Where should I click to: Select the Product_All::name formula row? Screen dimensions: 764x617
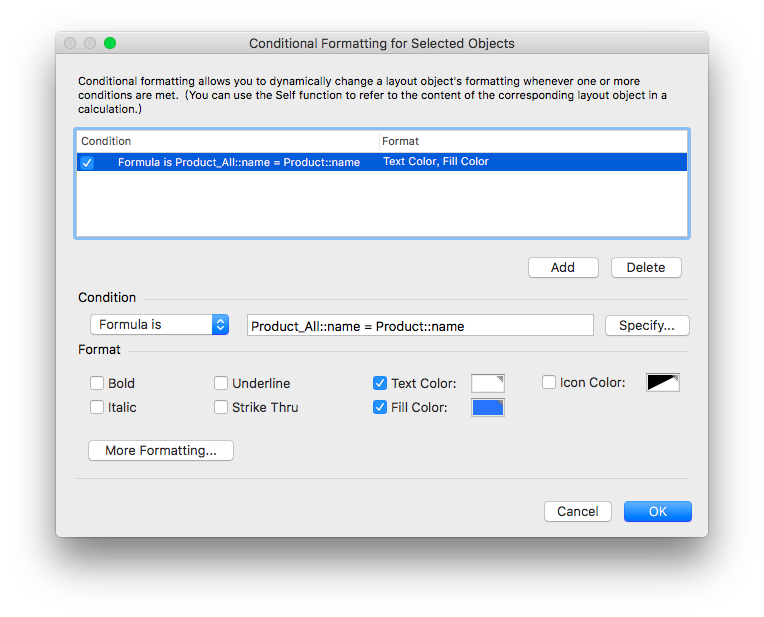coord(382,162)
